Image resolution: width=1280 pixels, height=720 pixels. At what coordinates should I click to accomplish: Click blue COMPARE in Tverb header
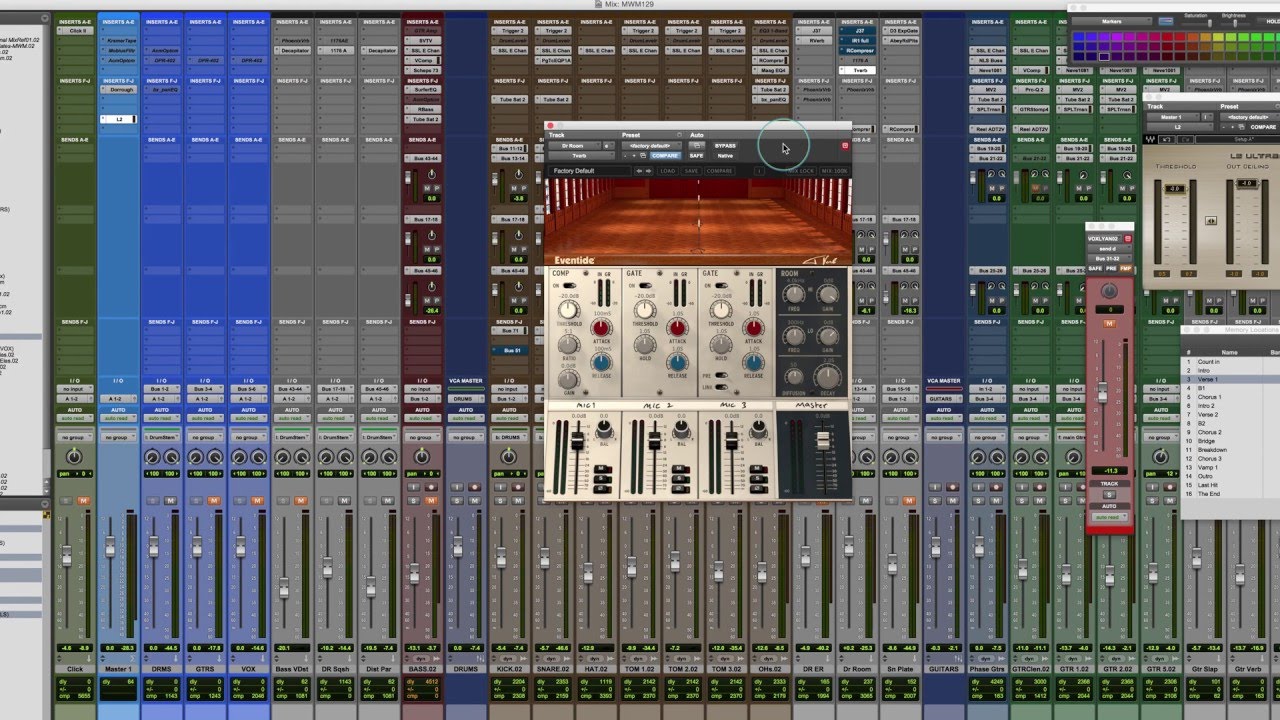(665, 156)
